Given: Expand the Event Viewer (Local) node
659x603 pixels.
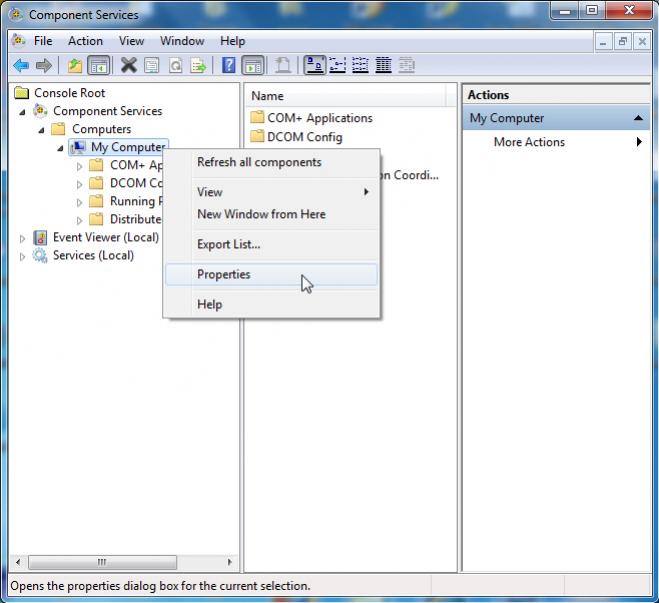Looking at the screenshot, I should click(x=22, y=239).
